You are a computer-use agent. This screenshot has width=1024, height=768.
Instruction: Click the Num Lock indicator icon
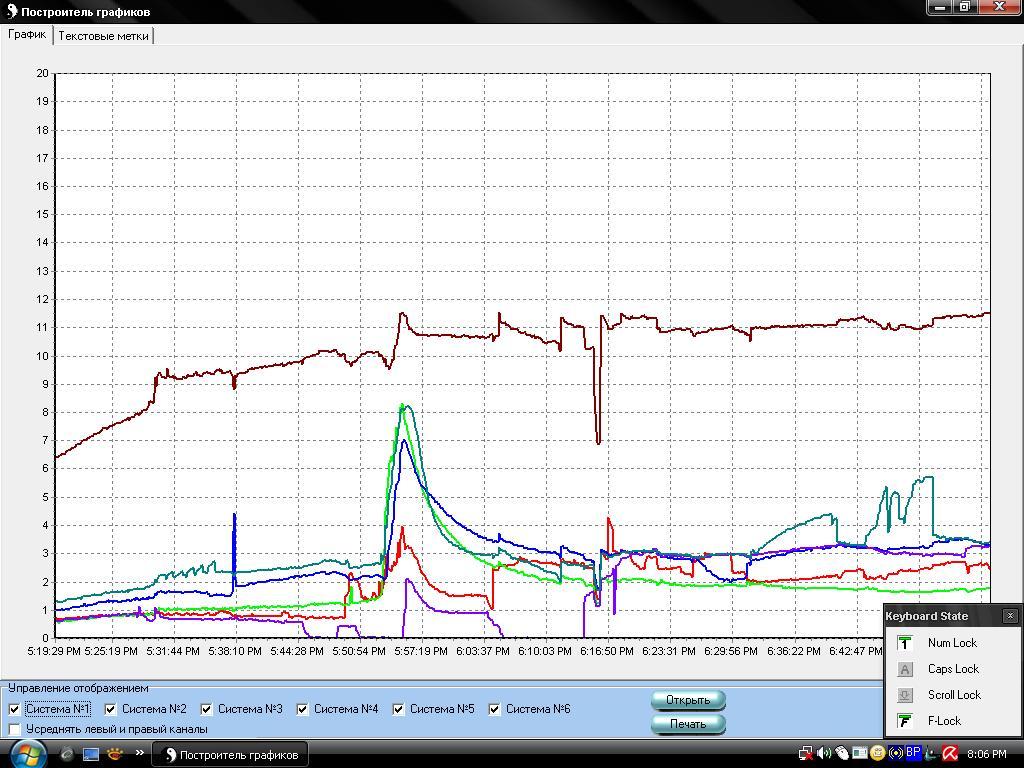coord(904,643)
